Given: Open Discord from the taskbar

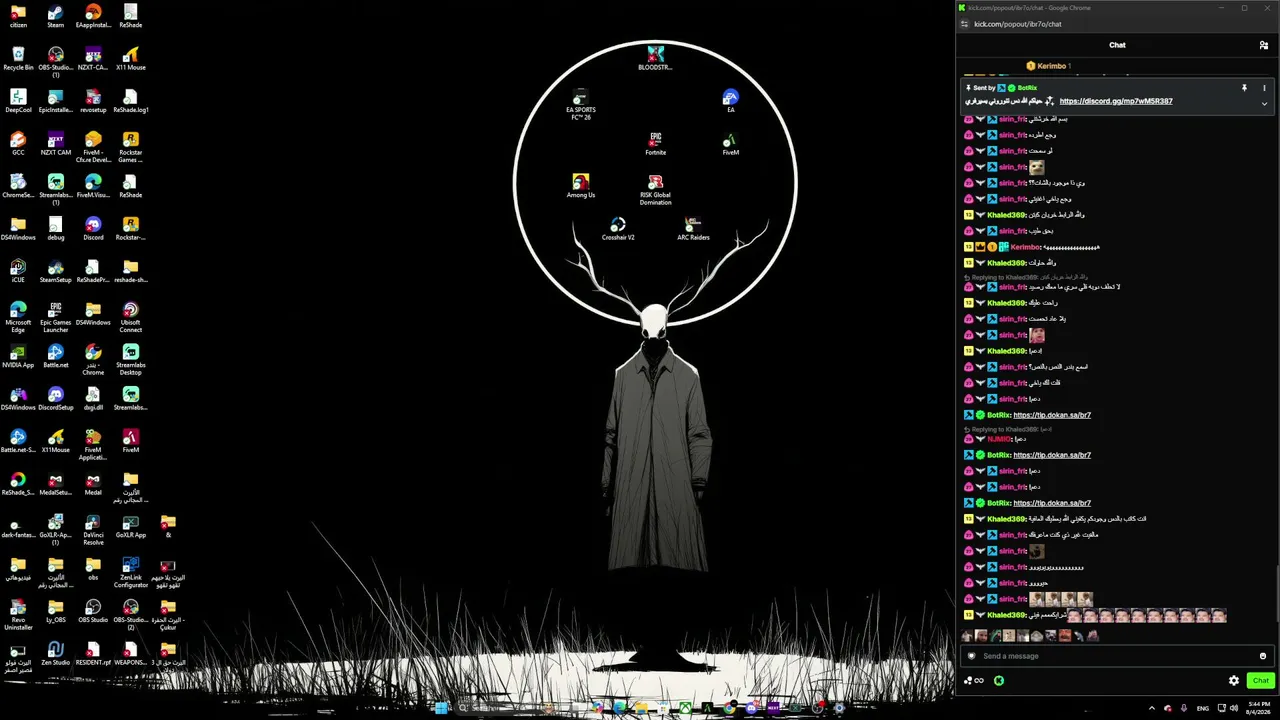Looking at the screenshot, I should (751, 708).
